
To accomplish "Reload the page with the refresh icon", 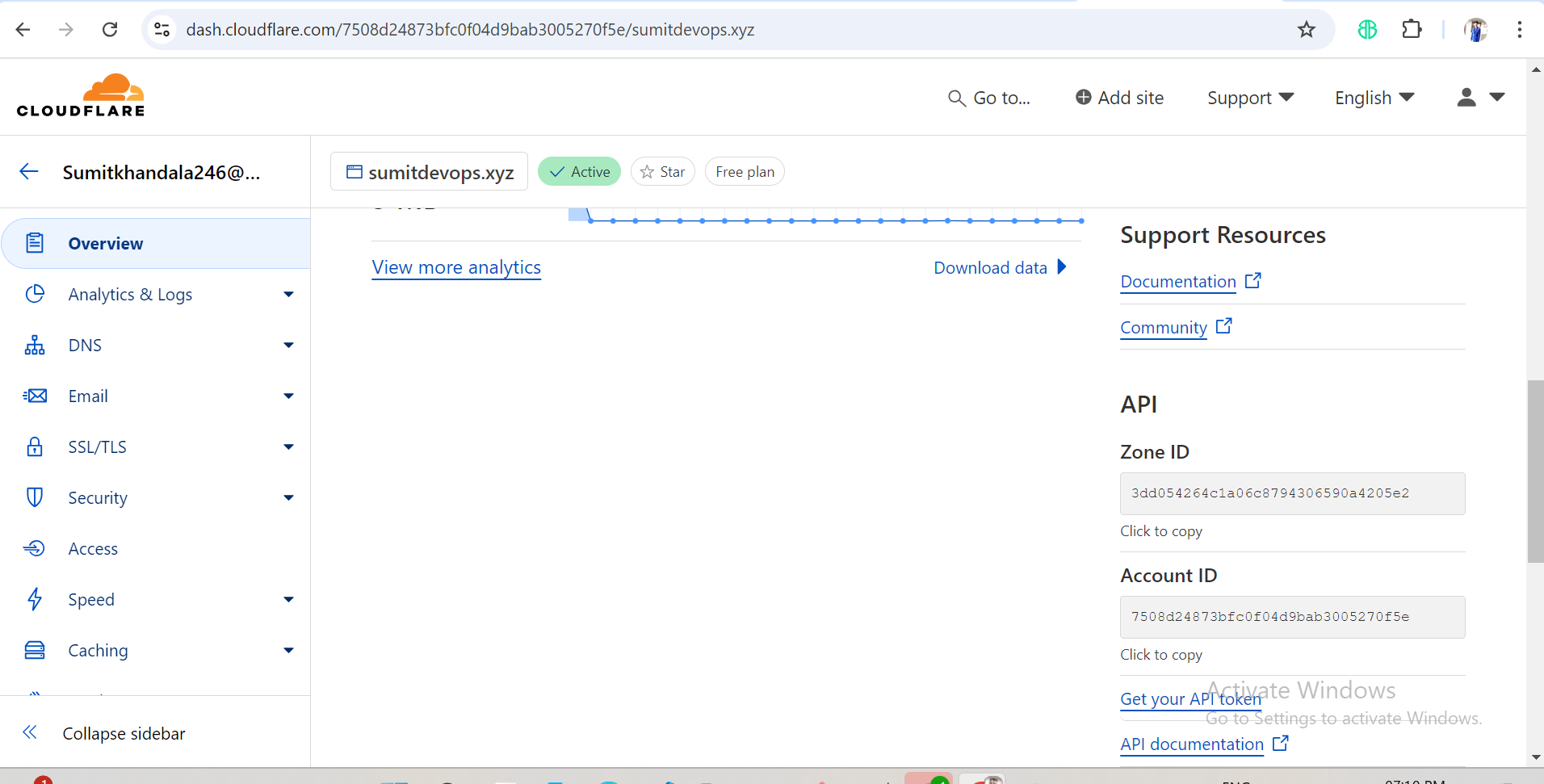I will tap(110, 30).
